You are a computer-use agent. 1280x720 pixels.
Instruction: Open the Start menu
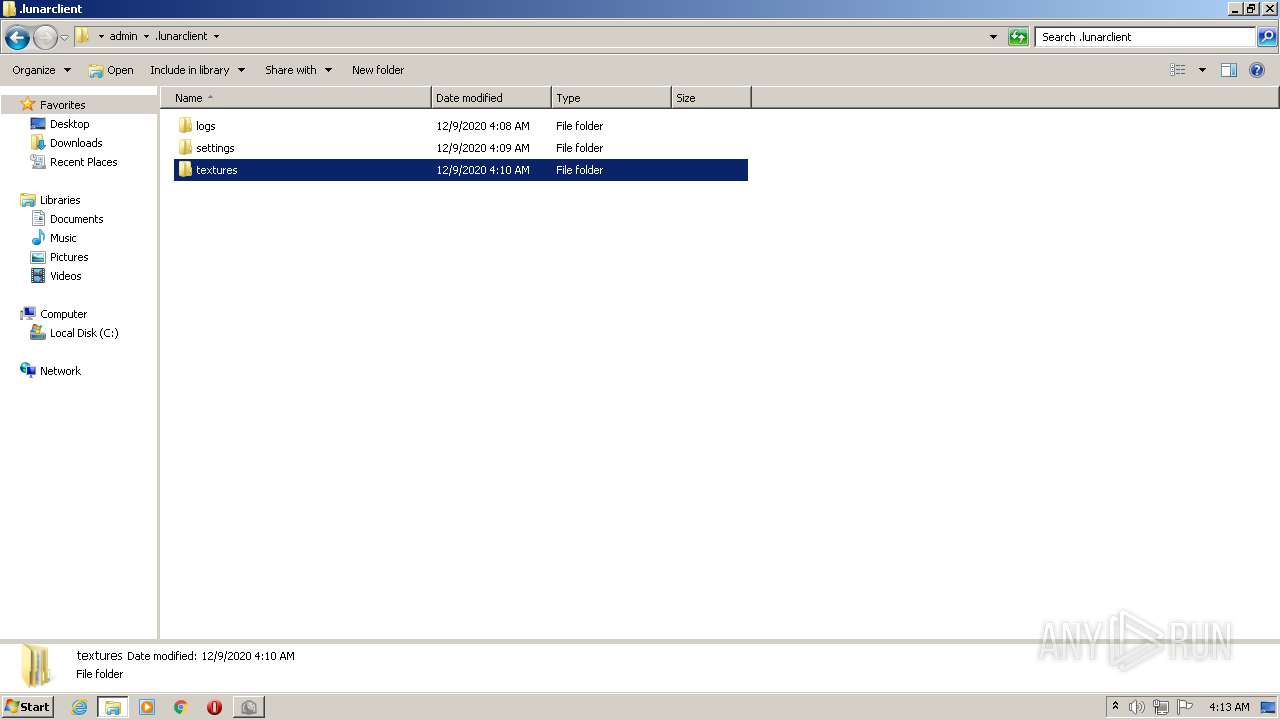[28, 707]
